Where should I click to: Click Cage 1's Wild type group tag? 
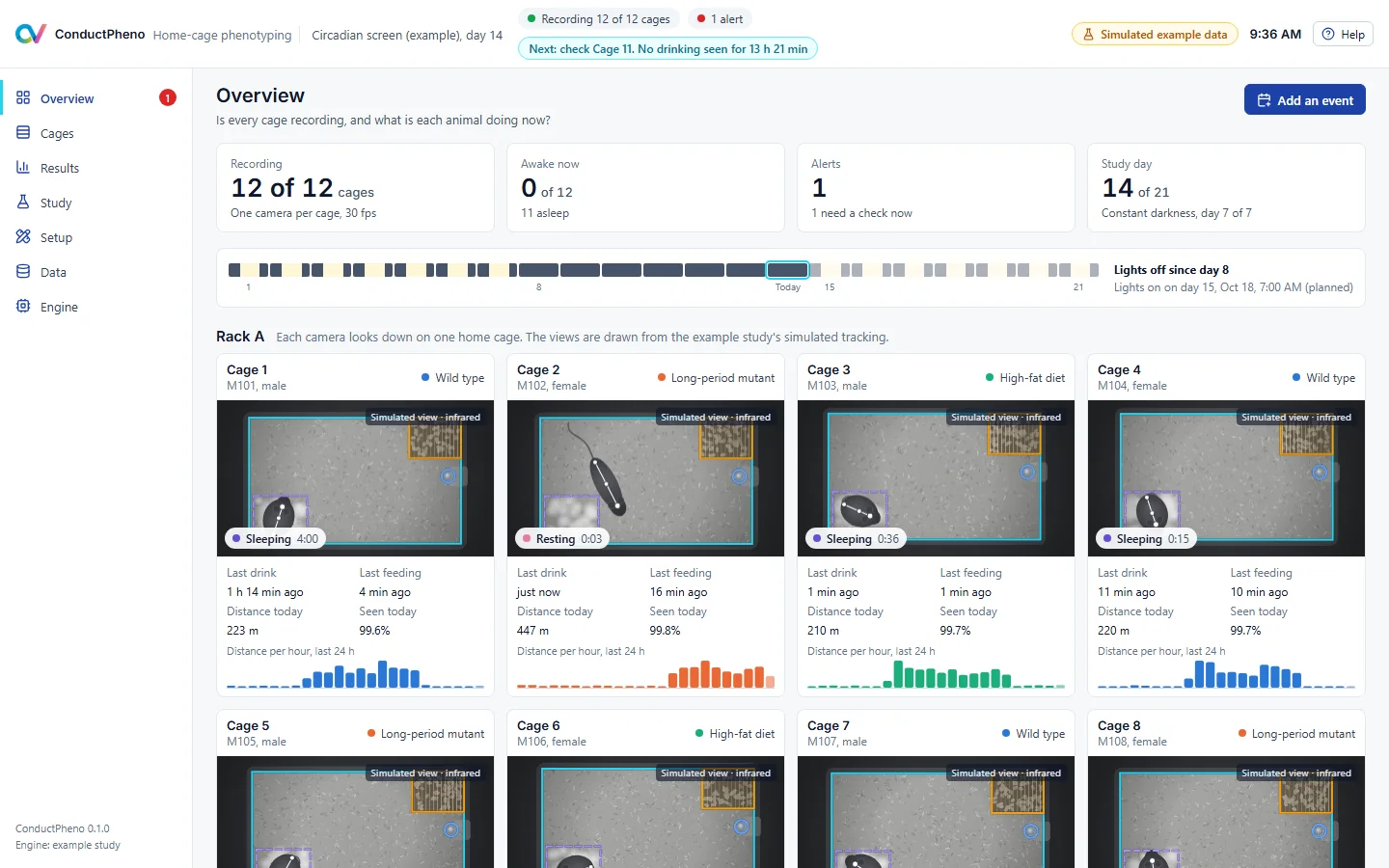click(x=452, y=378)
